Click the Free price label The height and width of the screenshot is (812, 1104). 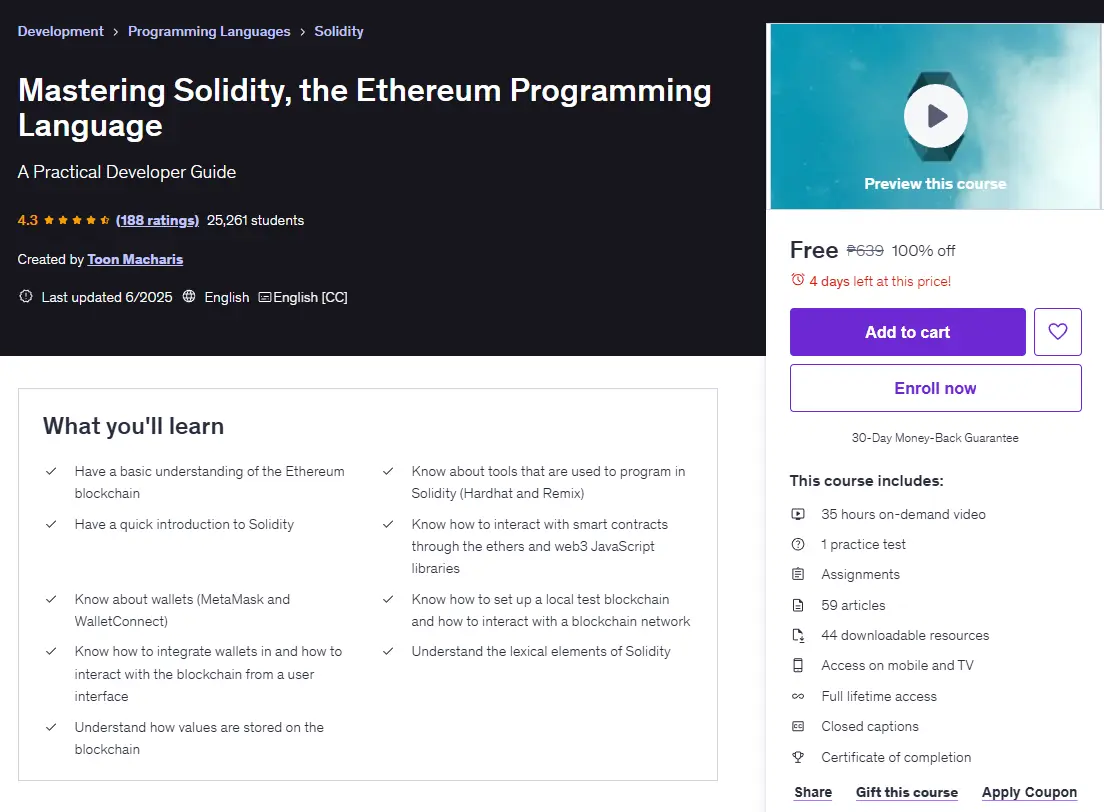pyautogui.click(x=814, y=250)
